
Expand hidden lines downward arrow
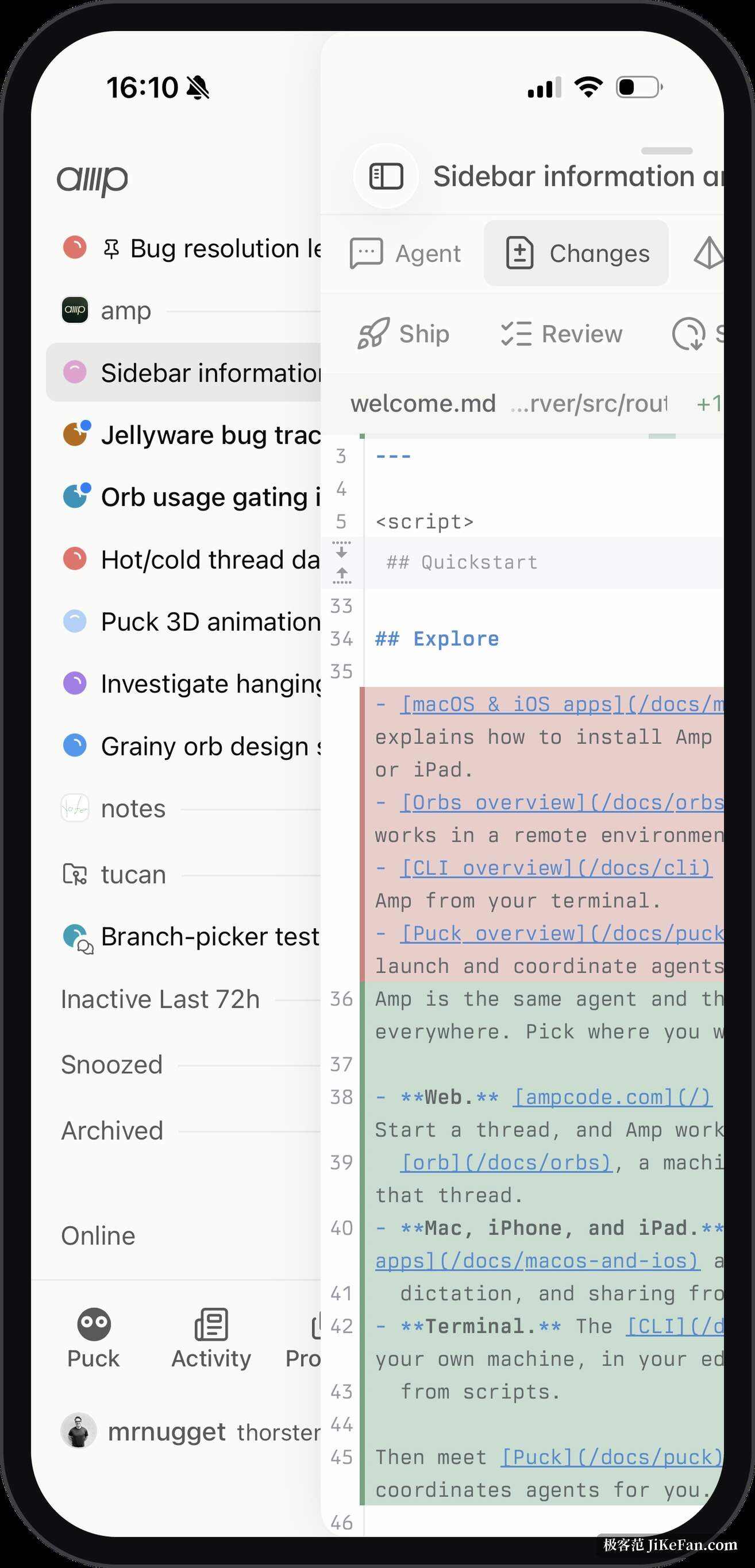(x=341, y=550)
